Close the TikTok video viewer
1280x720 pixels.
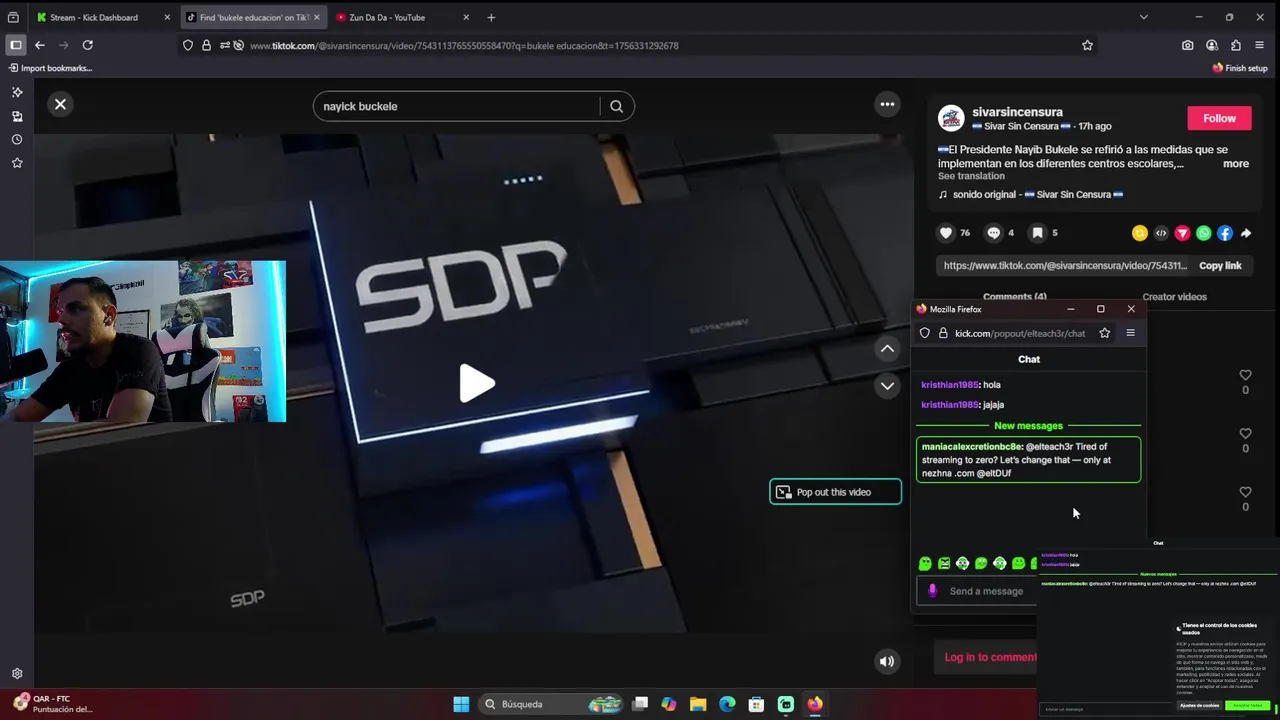tap(60, 104)
